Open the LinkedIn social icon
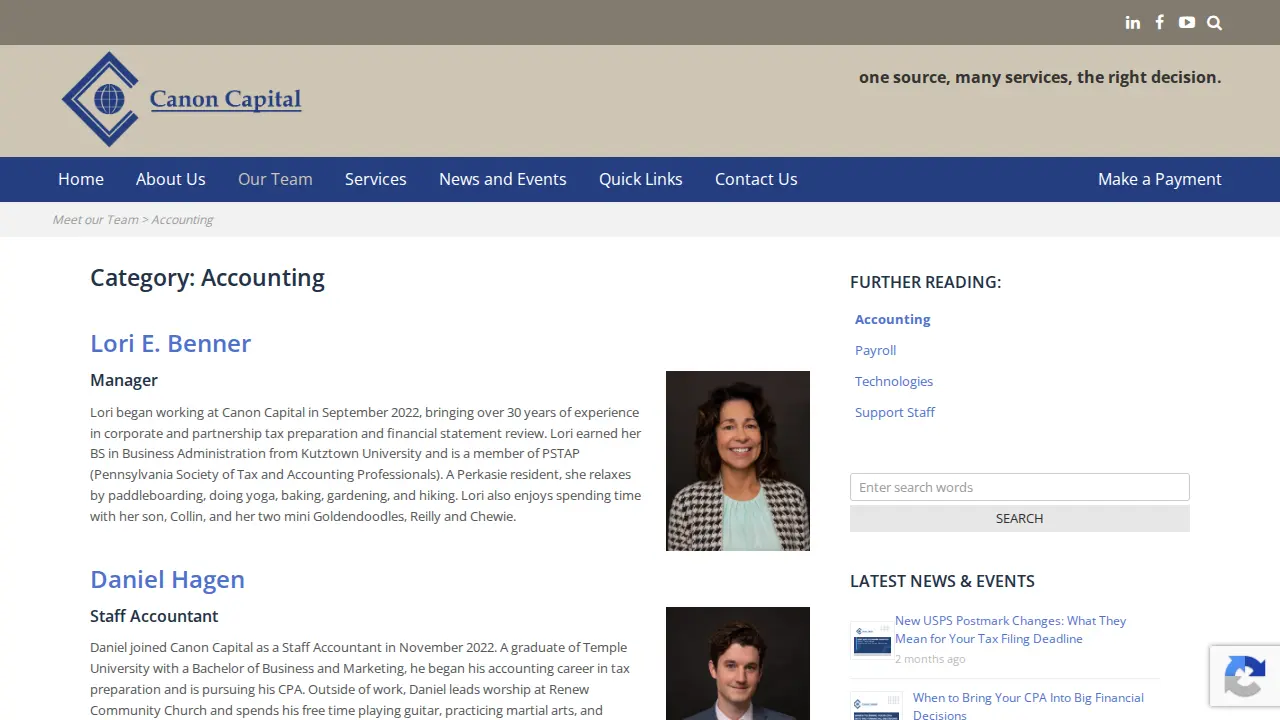 point(1132,22)
